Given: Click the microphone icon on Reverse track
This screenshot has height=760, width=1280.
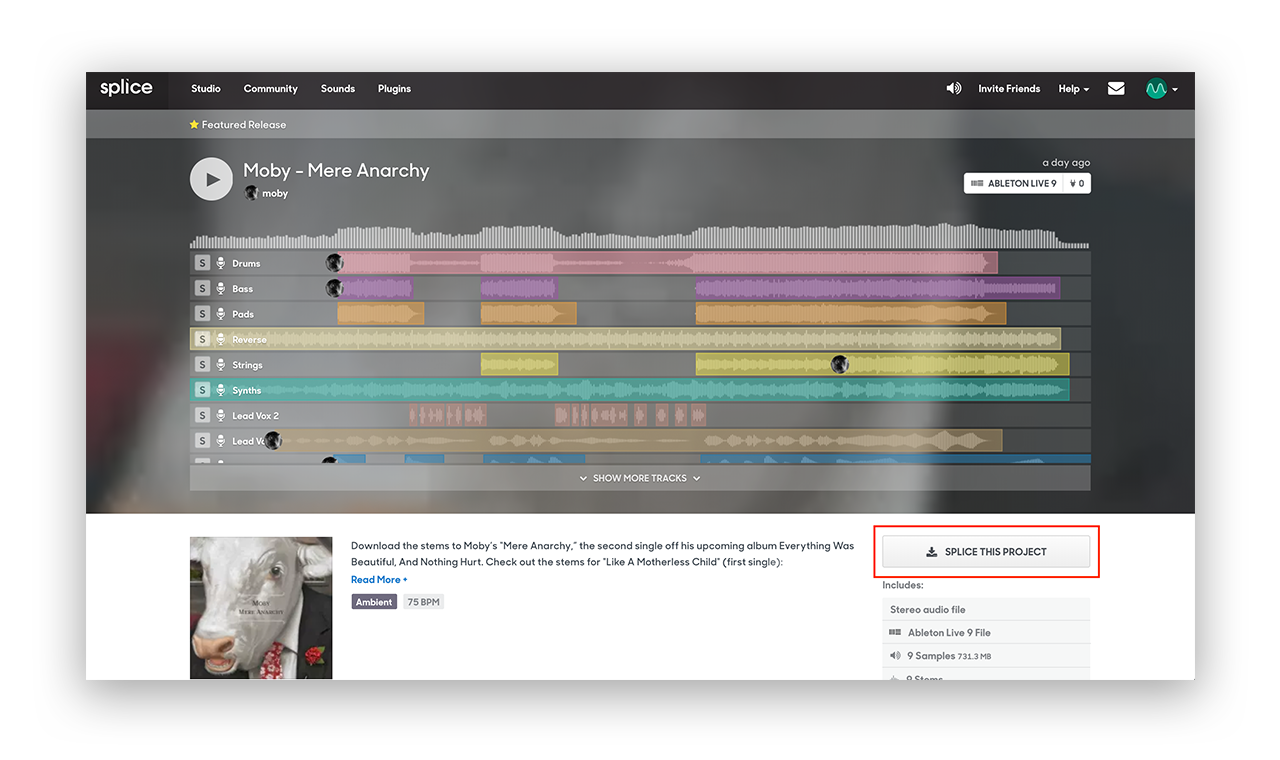Looking at the screenshot, I should (x=221, y=339).
